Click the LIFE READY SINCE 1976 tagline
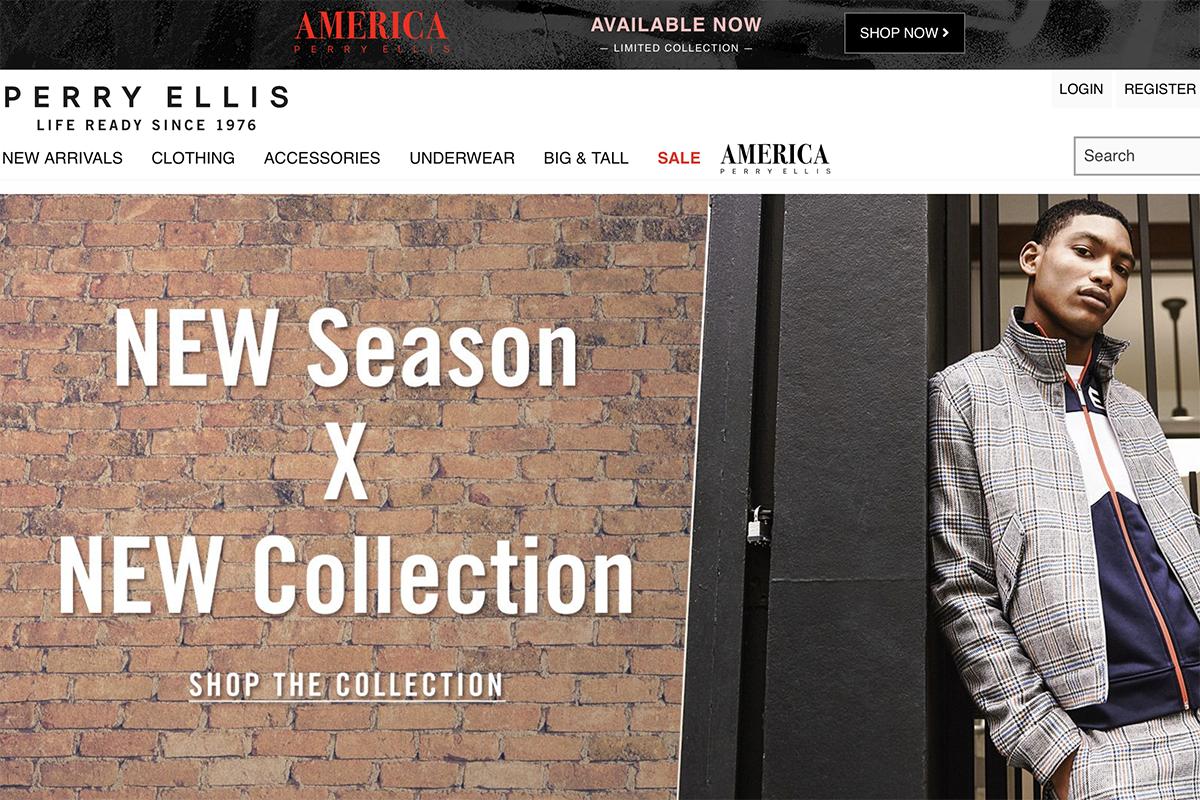 point(147,125)
